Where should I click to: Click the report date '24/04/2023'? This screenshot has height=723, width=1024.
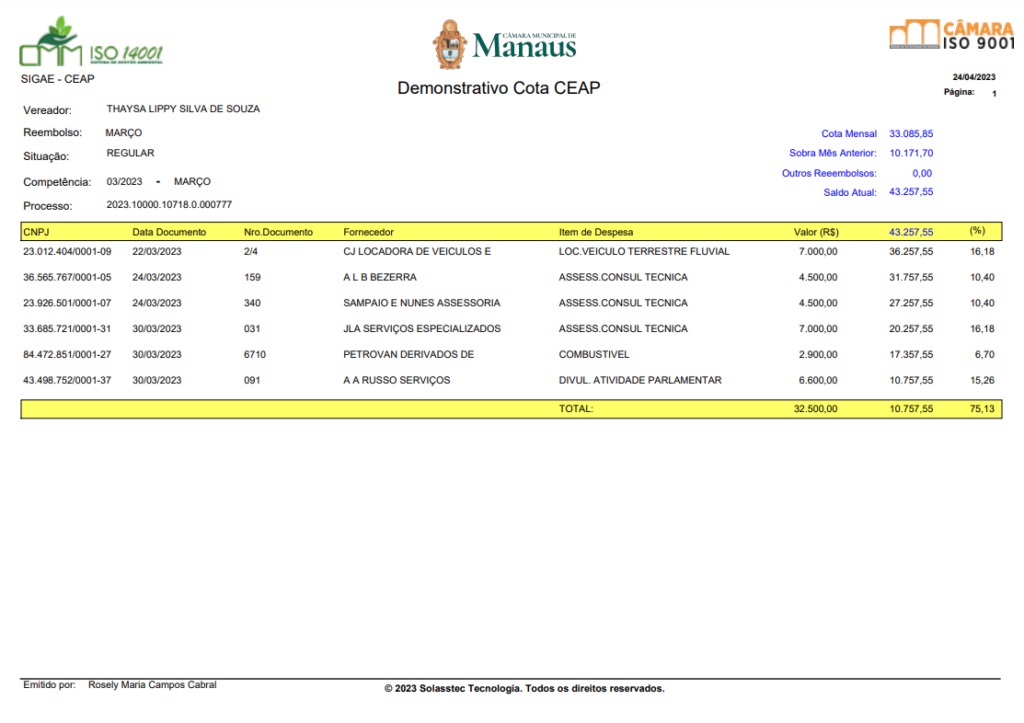pos(974,77)
